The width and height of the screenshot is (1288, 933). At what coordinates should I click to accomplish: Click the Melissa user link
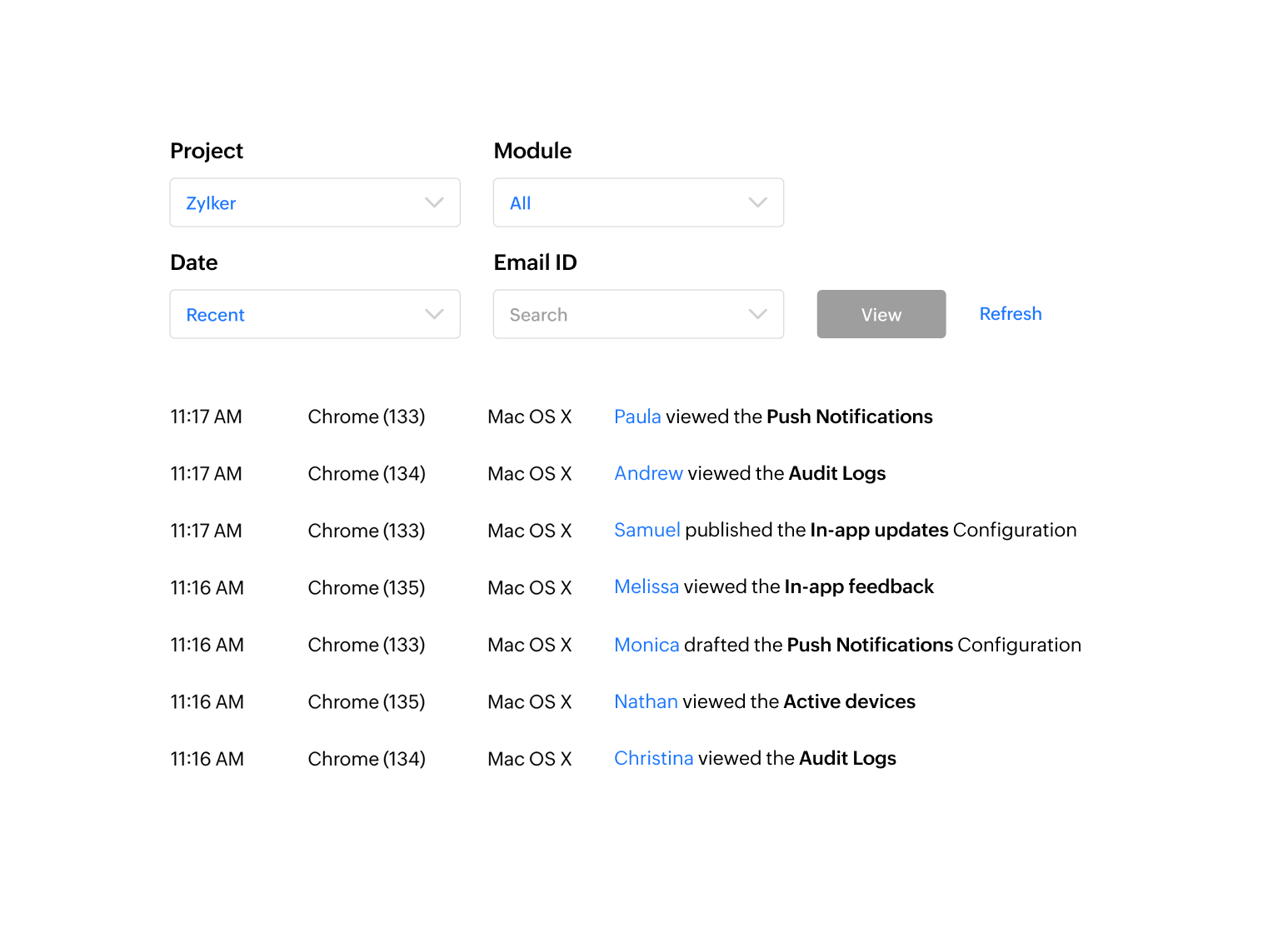(646, 586)
